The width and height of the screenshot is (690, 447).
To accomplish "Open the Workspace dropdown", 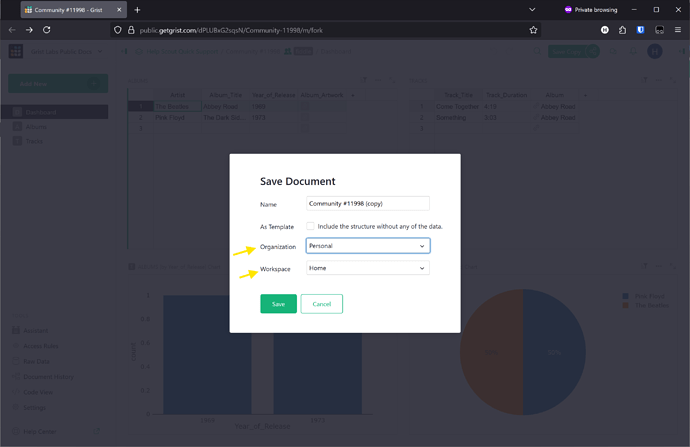I will tap(367, 268).
